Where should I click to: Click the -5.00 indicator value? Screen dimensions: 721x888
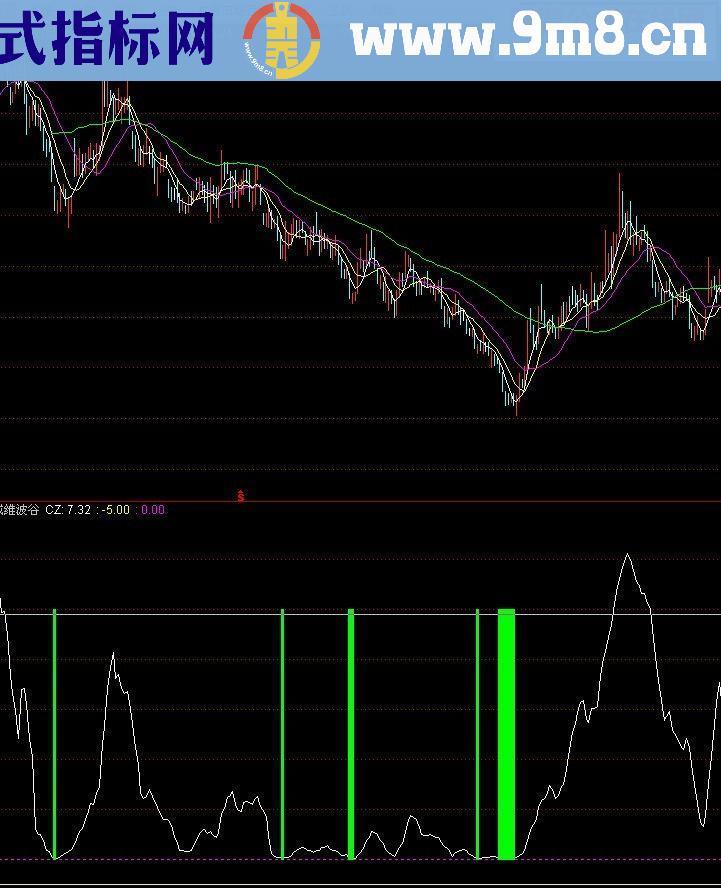coord(116,510)
